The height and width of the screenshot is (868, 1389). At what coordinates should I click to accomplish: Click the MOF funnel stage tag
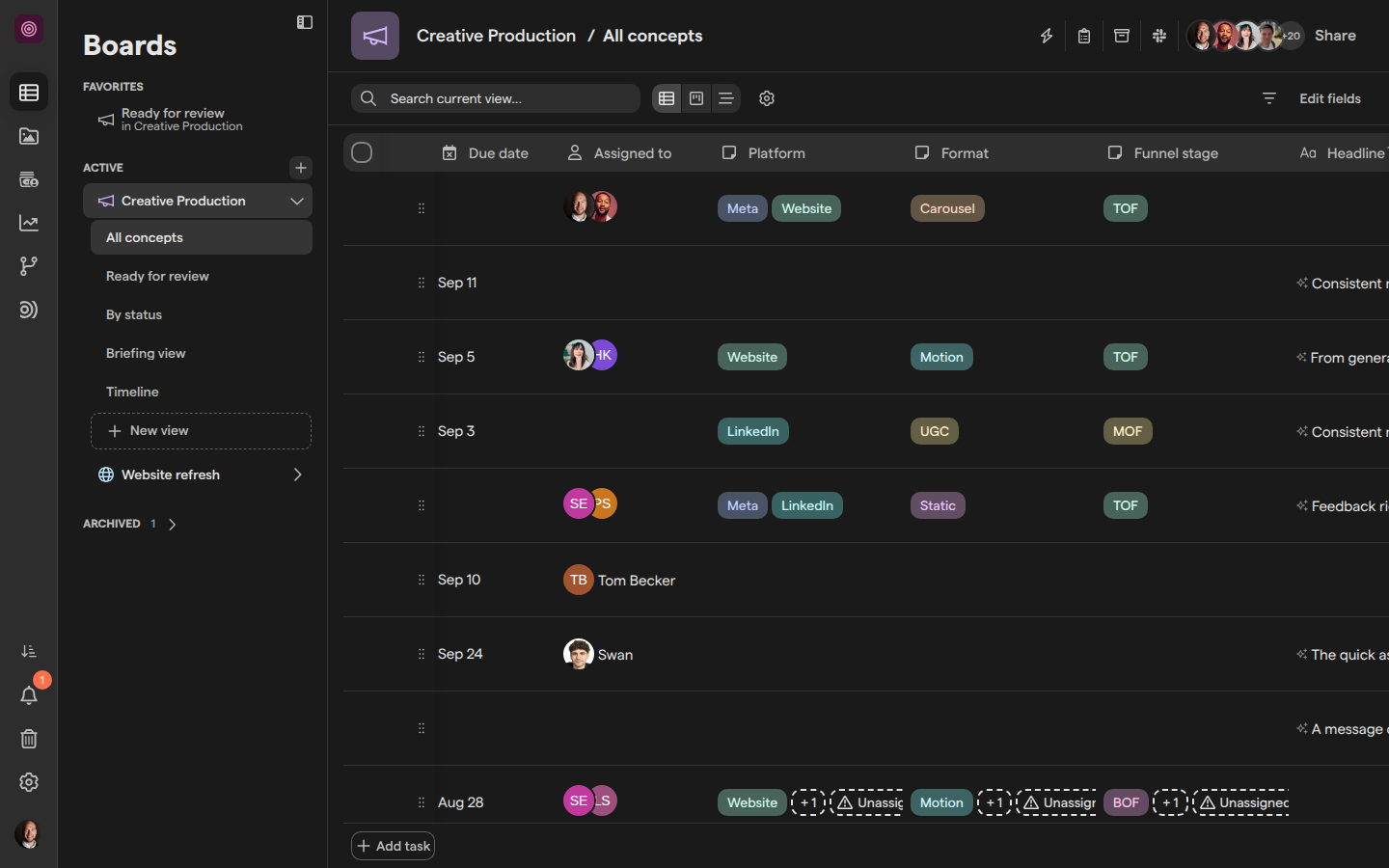pyautogui.click(x=1128, y=431)
